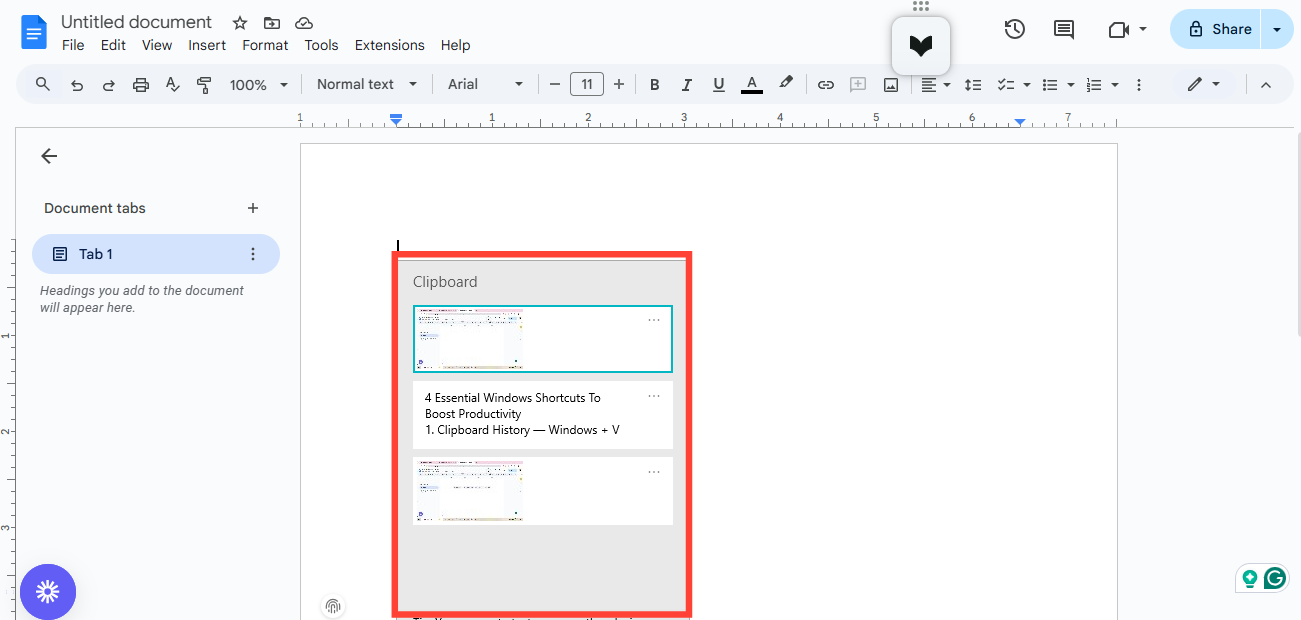Click the fingerprint icon near page bottom

pyautogui.click(x=333, y=606)
